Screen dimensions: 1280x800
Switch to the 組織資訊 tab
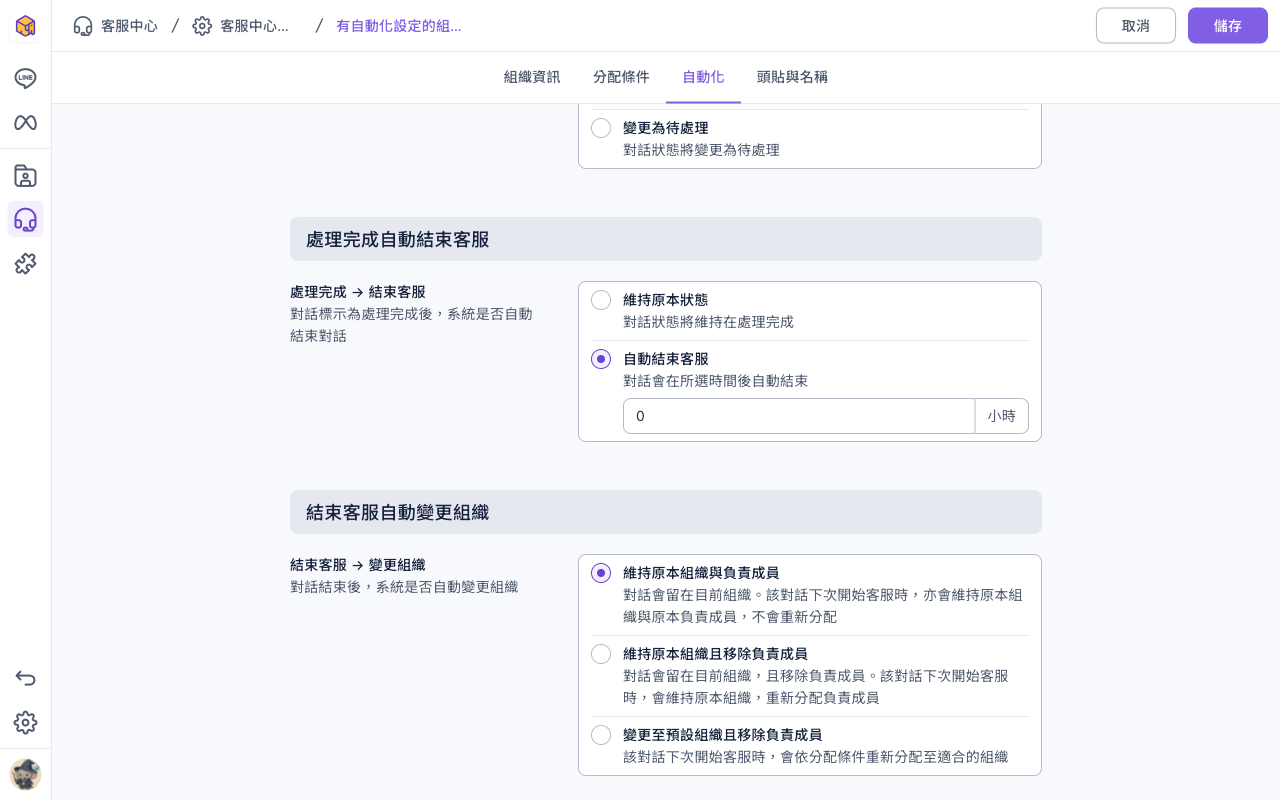532,77
